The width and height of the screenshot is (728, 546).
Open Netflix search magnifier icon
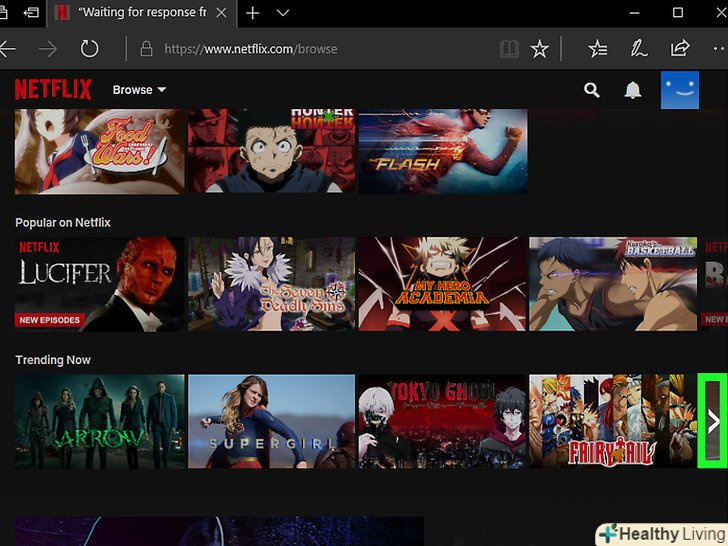592,90
